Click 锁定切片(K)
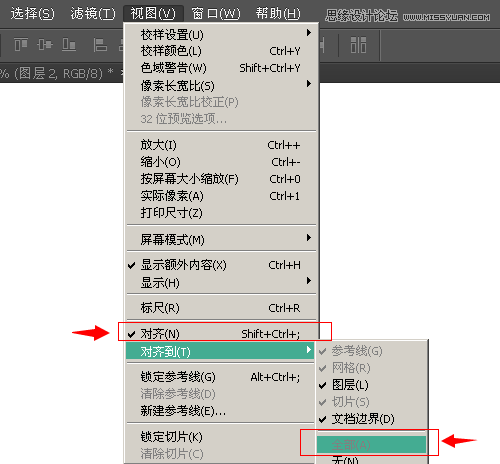Screen dimensions: 500x464 click(x=220, y=437)
